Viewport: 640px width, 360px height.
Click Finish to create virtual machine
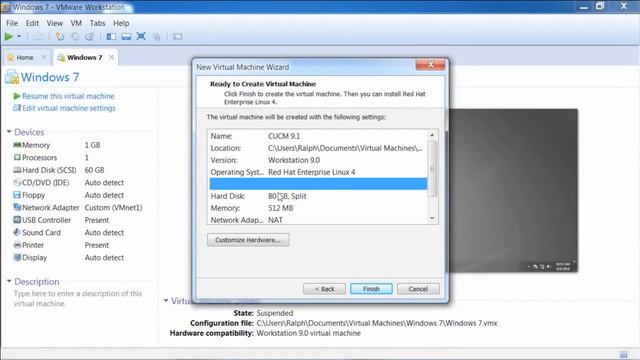(371, 289)
